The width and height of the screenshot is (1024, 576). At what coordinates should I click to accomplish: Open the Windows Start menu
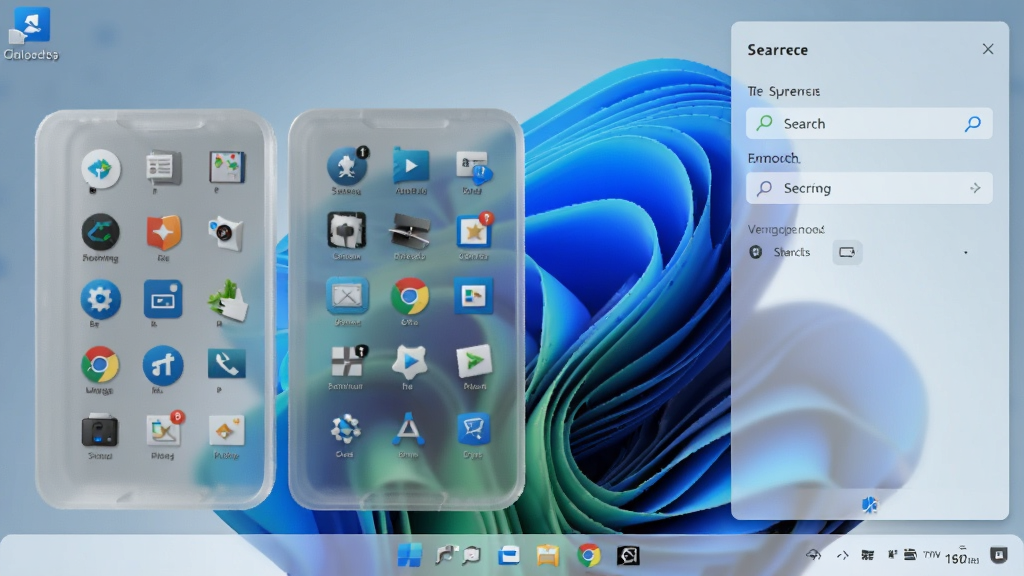410,555
